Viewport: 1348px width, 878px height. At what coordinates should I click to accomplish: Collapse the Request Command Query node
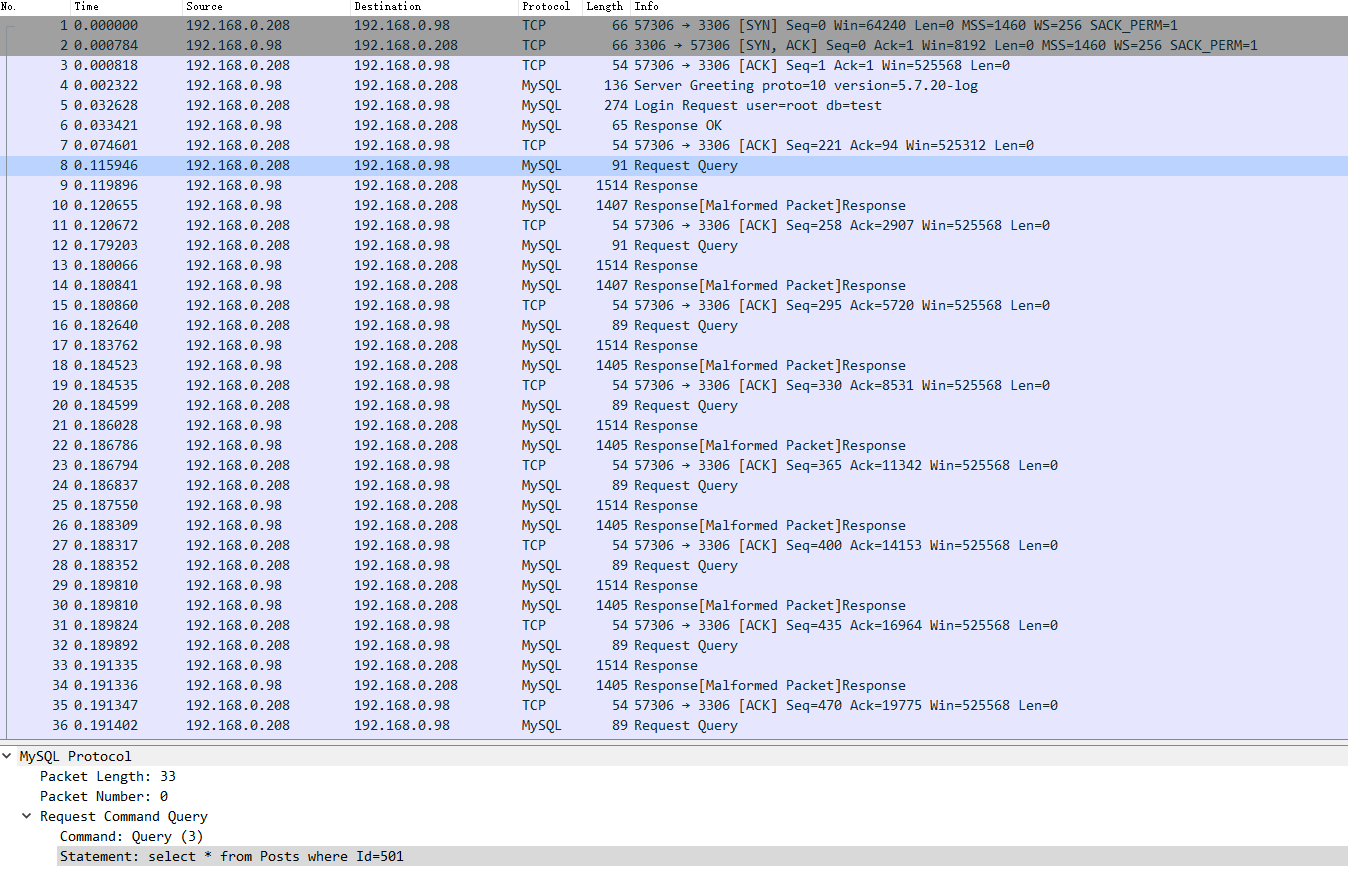[x=27, y=816]
